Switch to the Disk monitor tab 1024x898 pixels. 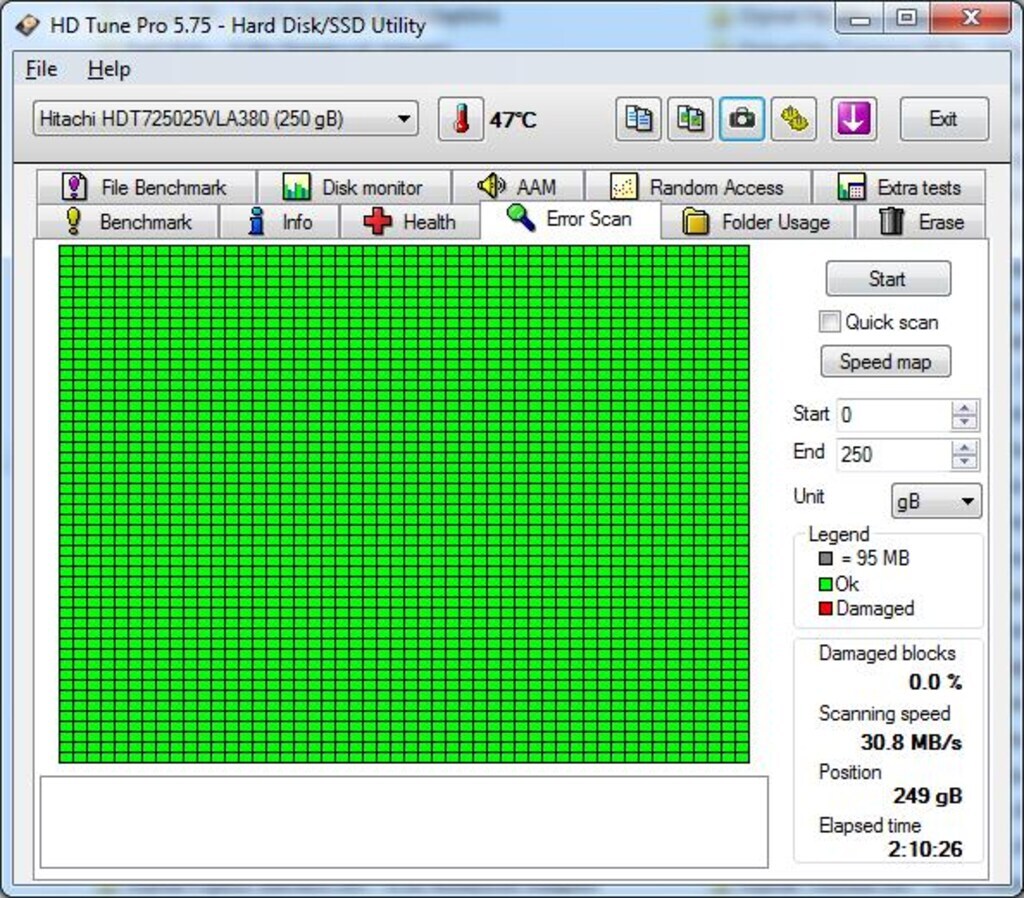354,187
